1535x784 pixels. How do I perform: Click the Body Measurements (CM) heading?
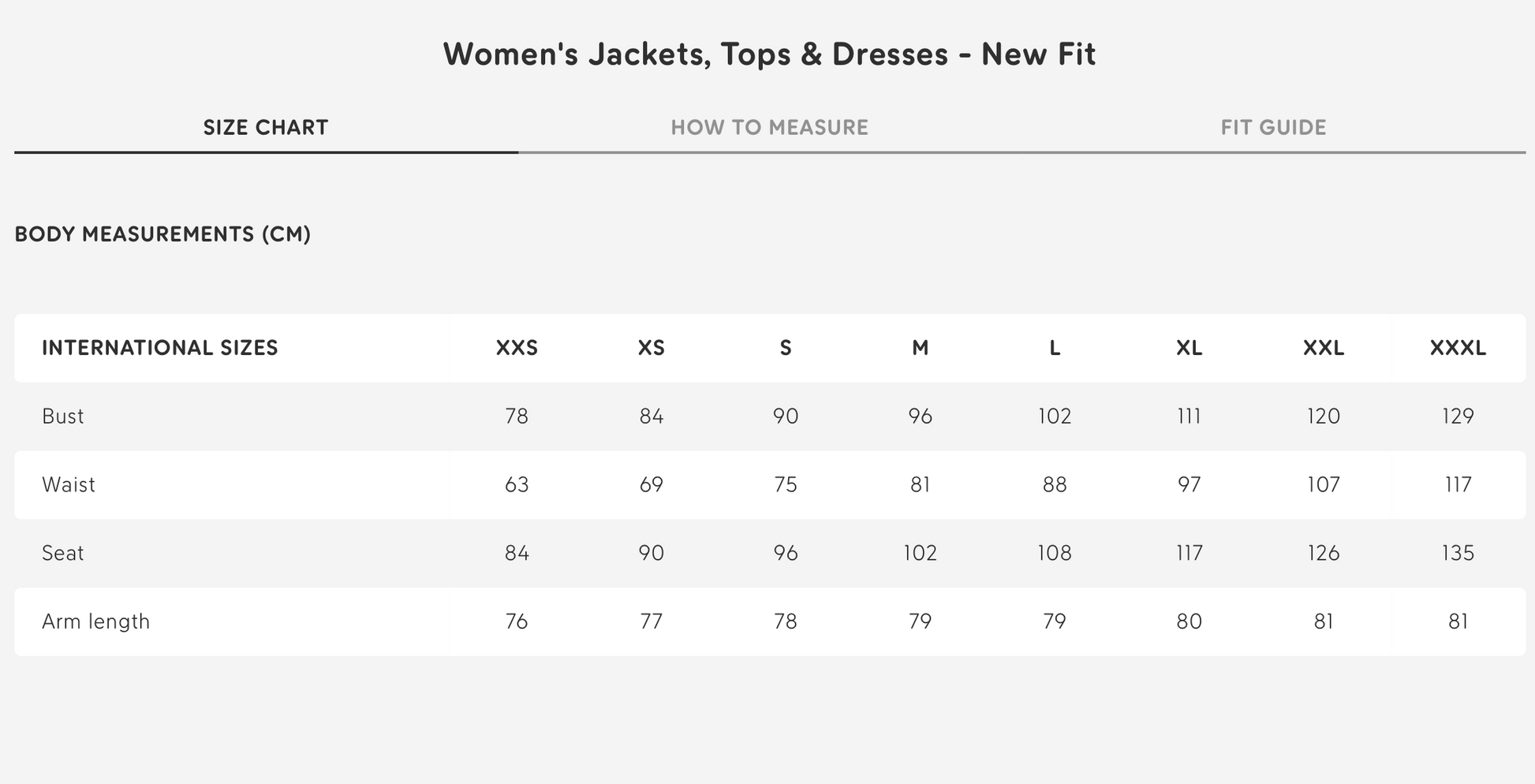[162, 234]
